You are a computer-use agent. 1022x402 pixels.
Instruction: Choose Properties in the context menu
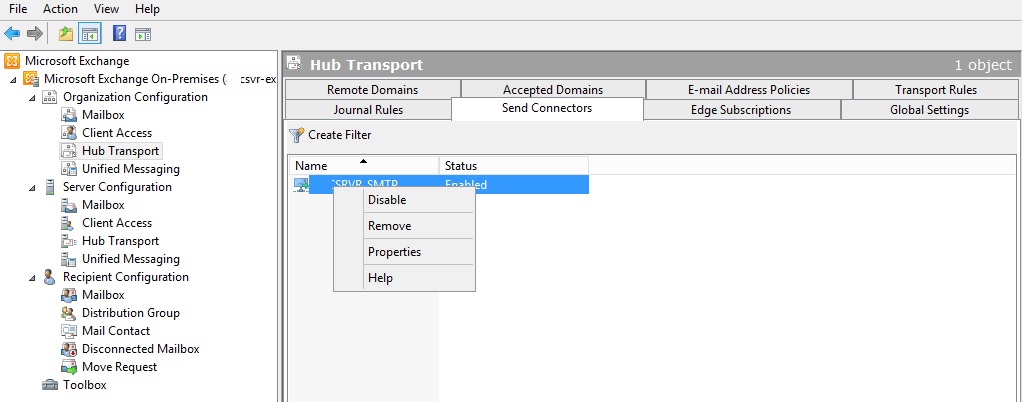[x=404, y=252]
